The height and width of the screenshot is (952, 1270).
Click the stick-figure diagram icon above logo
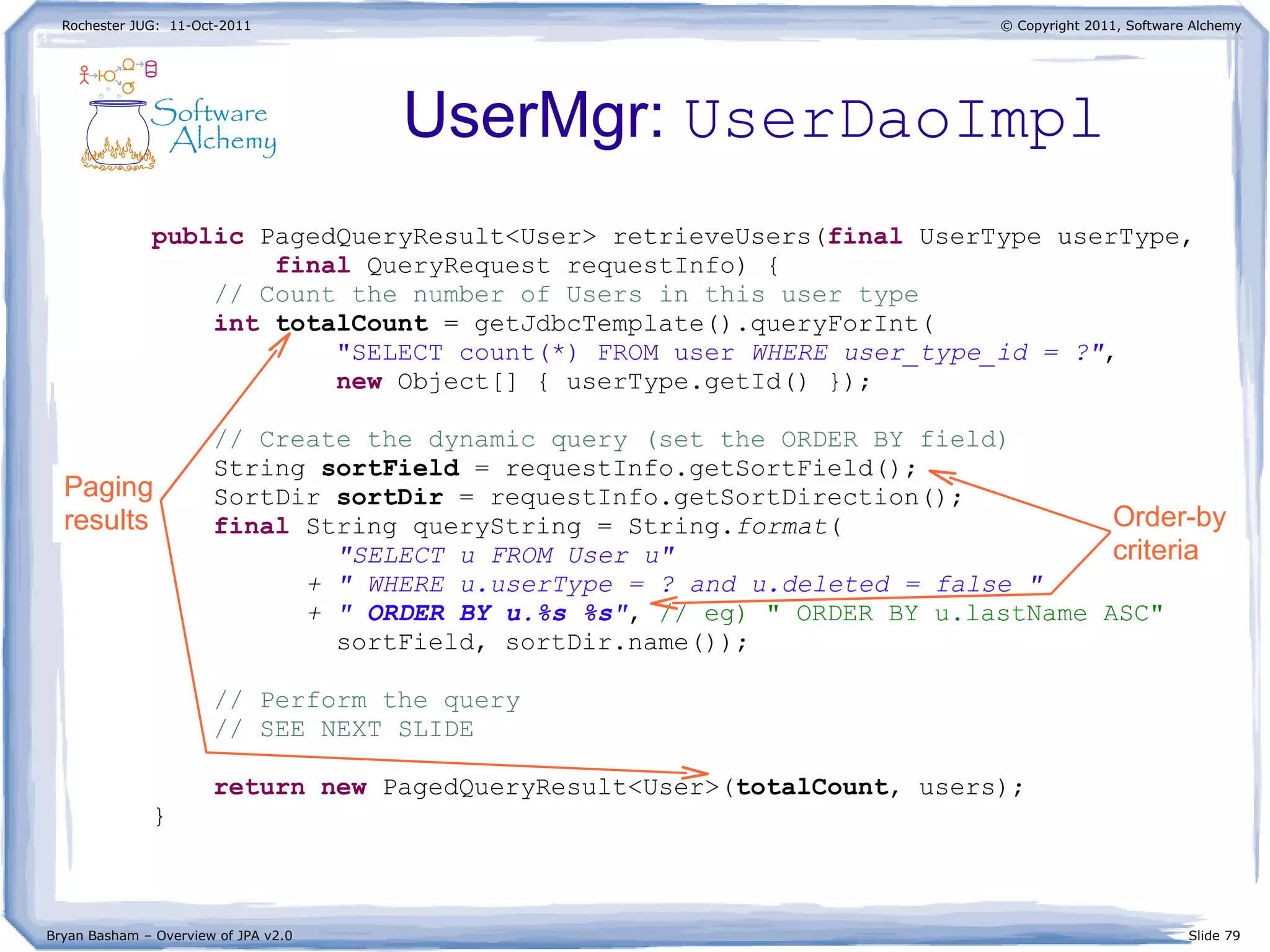click(85, 75)
